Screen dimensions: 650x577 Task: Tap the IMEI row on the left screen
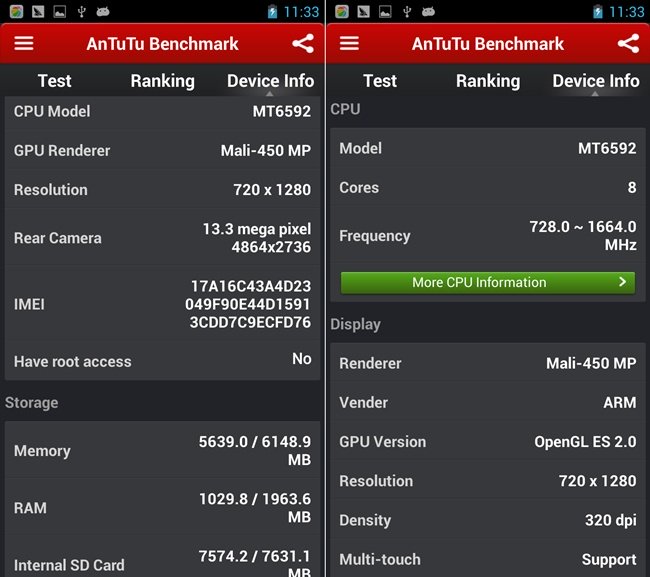[x=163, y=304]
